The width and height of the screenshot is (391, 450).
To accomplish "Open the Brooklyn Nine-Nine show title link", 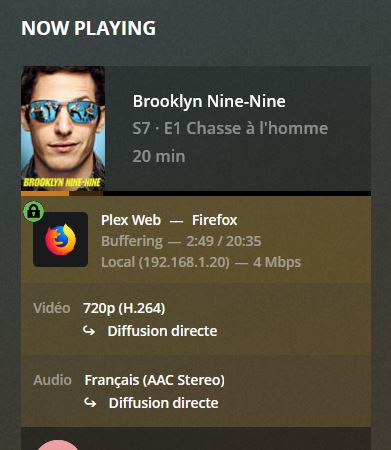I will click(x=209, y=101).
